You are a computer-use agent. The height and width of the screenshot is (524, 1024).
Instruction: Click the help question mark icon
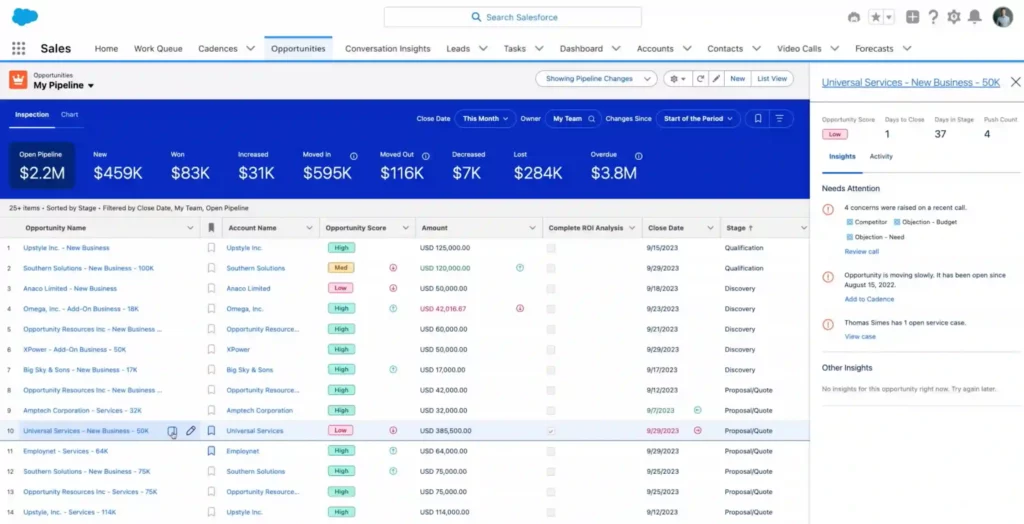932,17
